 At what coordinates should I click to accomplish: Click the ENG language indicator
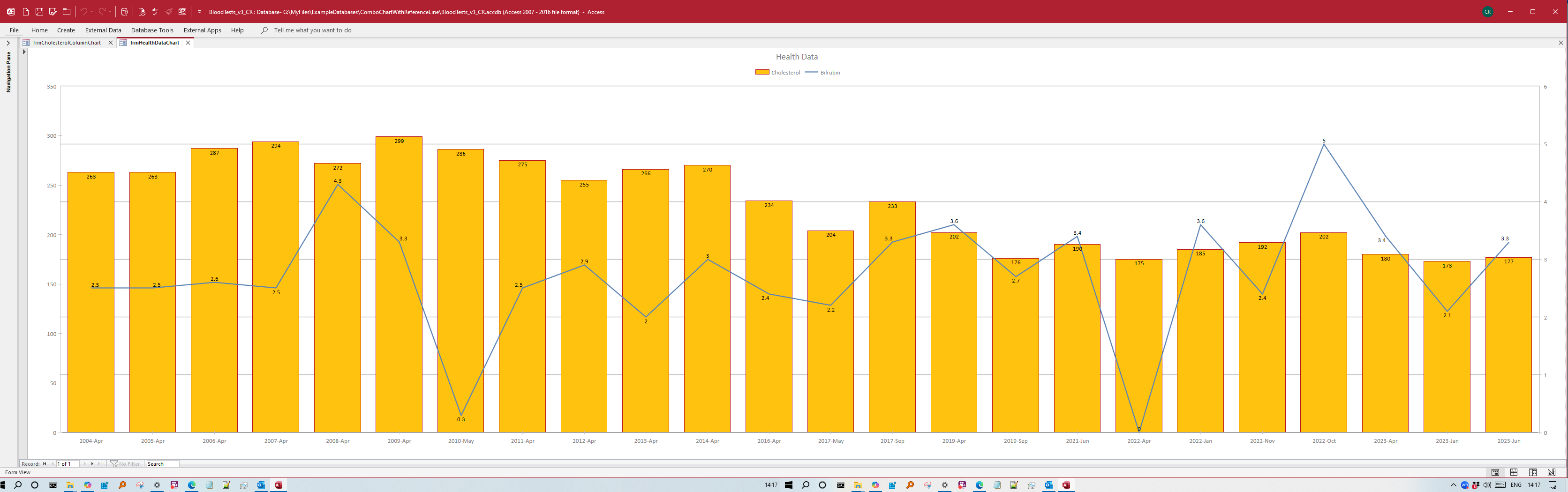[x=1516, y=485]
